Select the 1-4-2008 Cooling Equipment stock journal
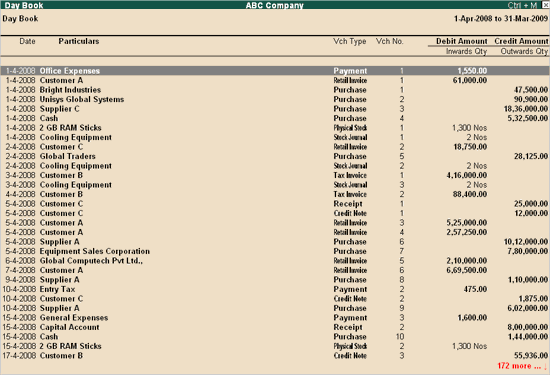 pyautogui.click(x=275, y=137)
